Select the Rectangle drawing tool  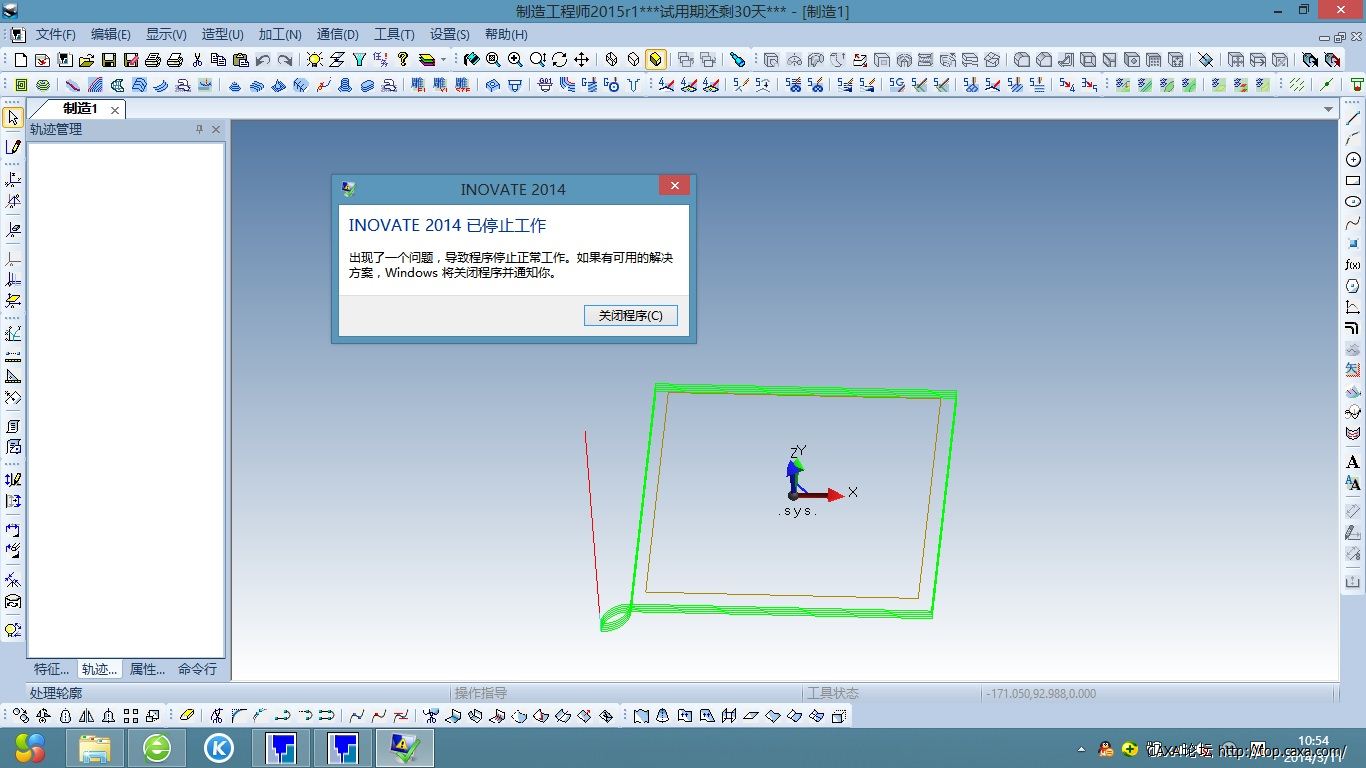[x=1353, y=181]
